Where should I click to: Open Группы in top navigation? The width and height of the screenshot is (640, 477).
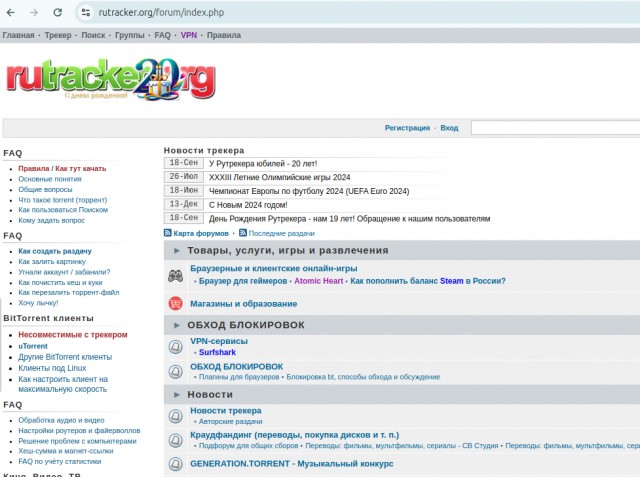pos(129,35)
